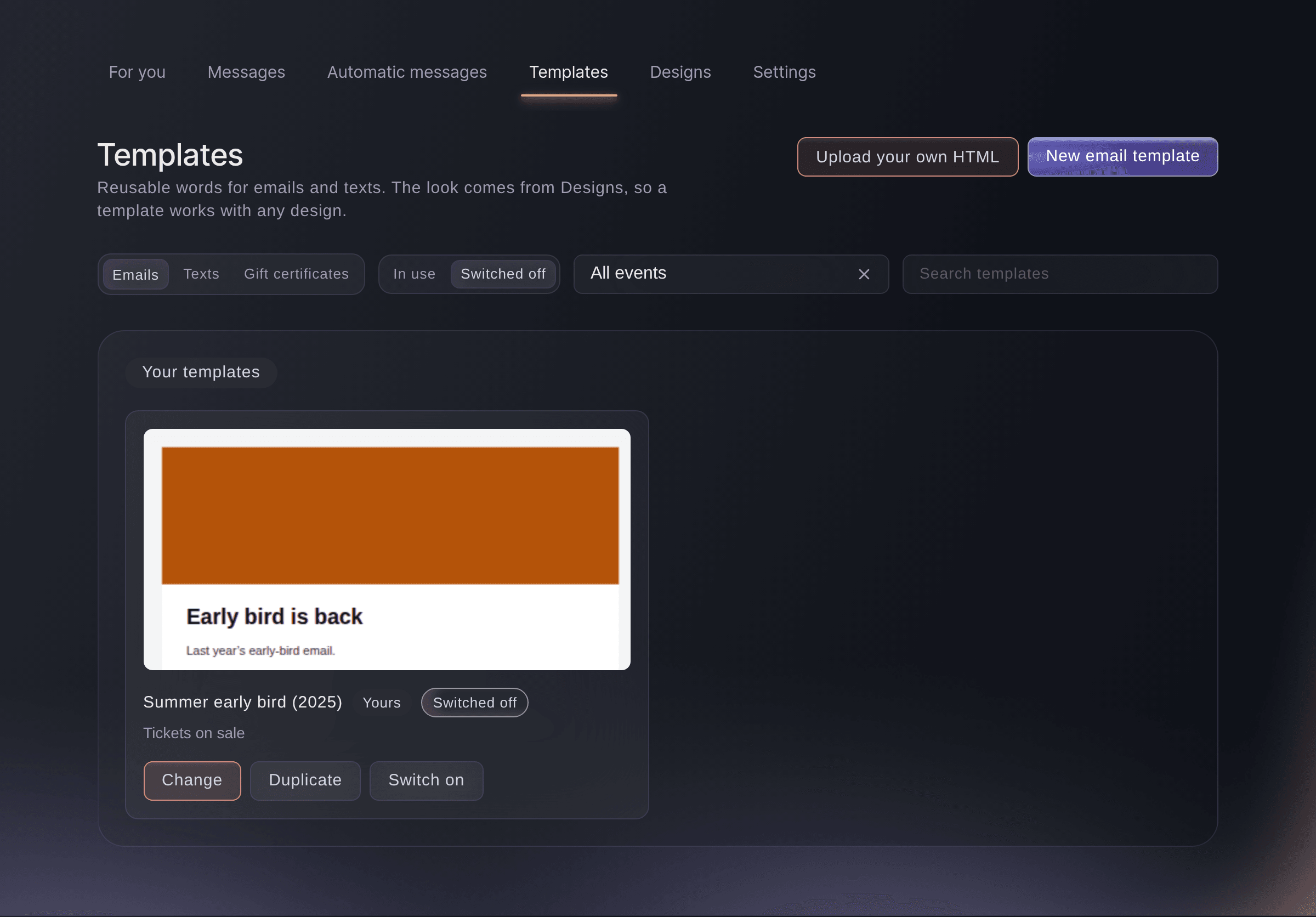
Task: Click Change on Summer early bird template
Action: [x=192, y=780]
